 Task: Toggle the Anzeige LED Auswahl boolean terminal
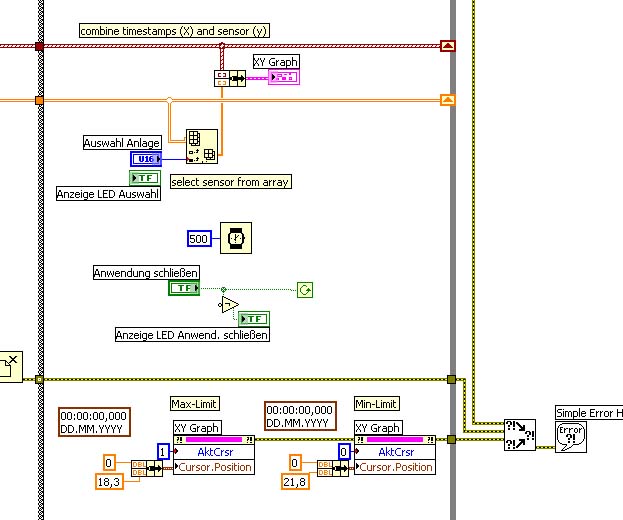[x=145, y=178]
